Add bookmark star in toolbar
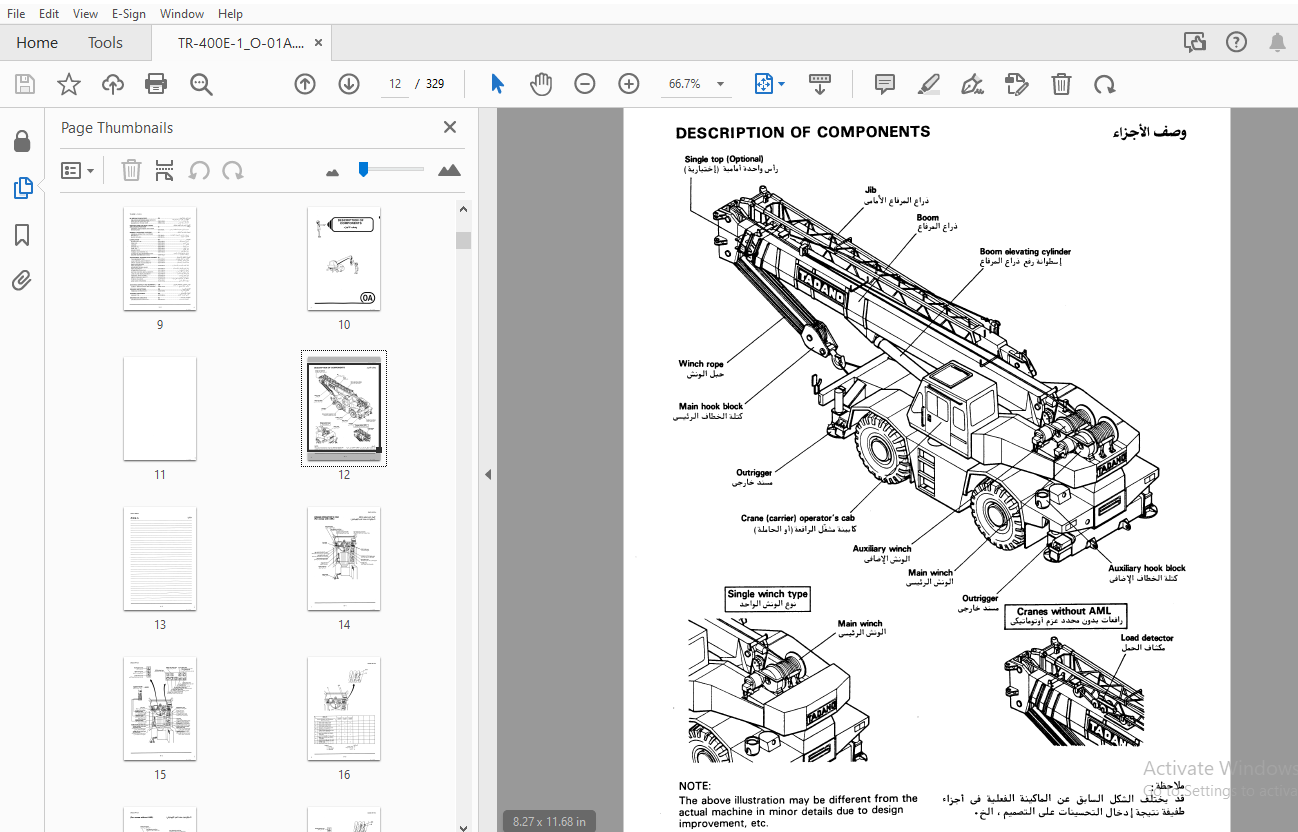The height and width of the screenshot is (832, 1298). pyautogui.click(x=68, y=84)
